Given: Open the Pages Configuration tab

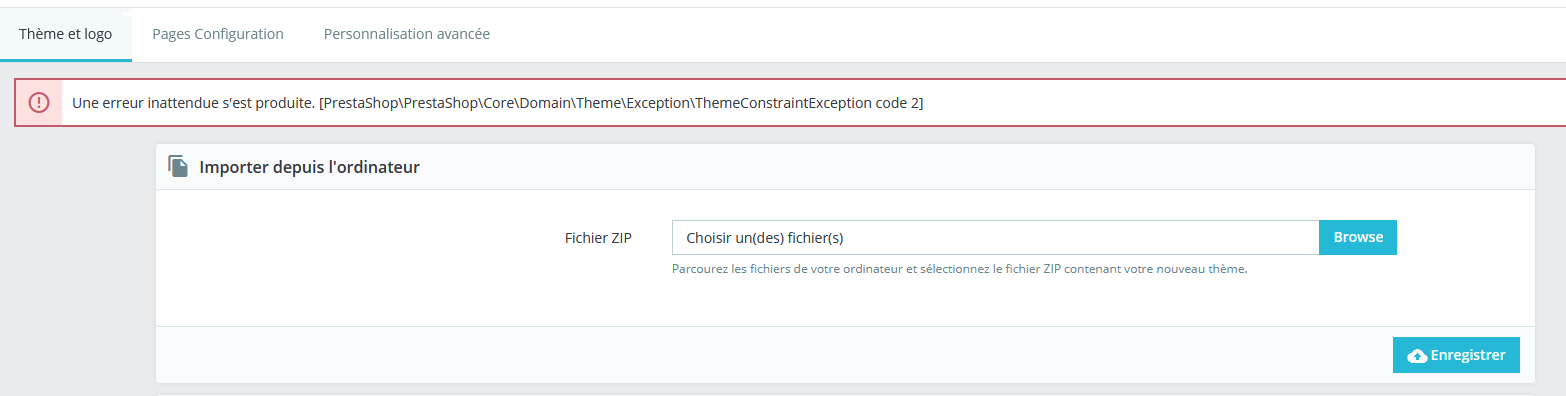Looking at the screenshot, I should click(218, 34).
